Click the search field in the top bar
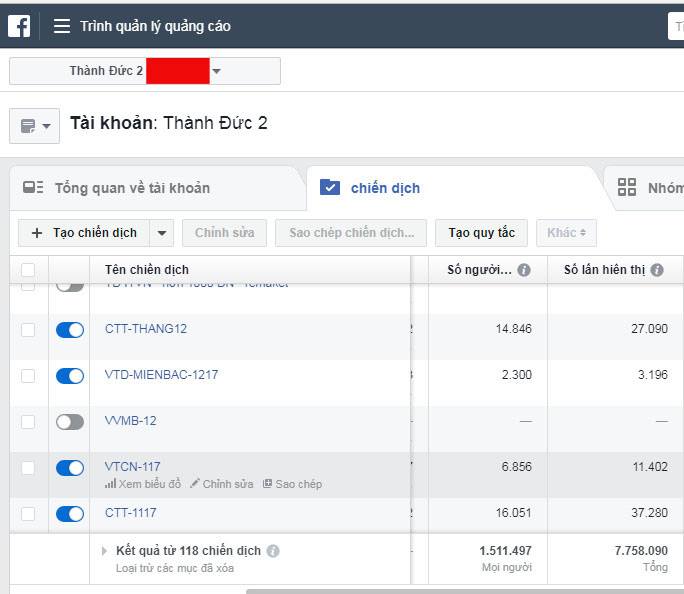684x594 pixels. (x=676, y=26)
